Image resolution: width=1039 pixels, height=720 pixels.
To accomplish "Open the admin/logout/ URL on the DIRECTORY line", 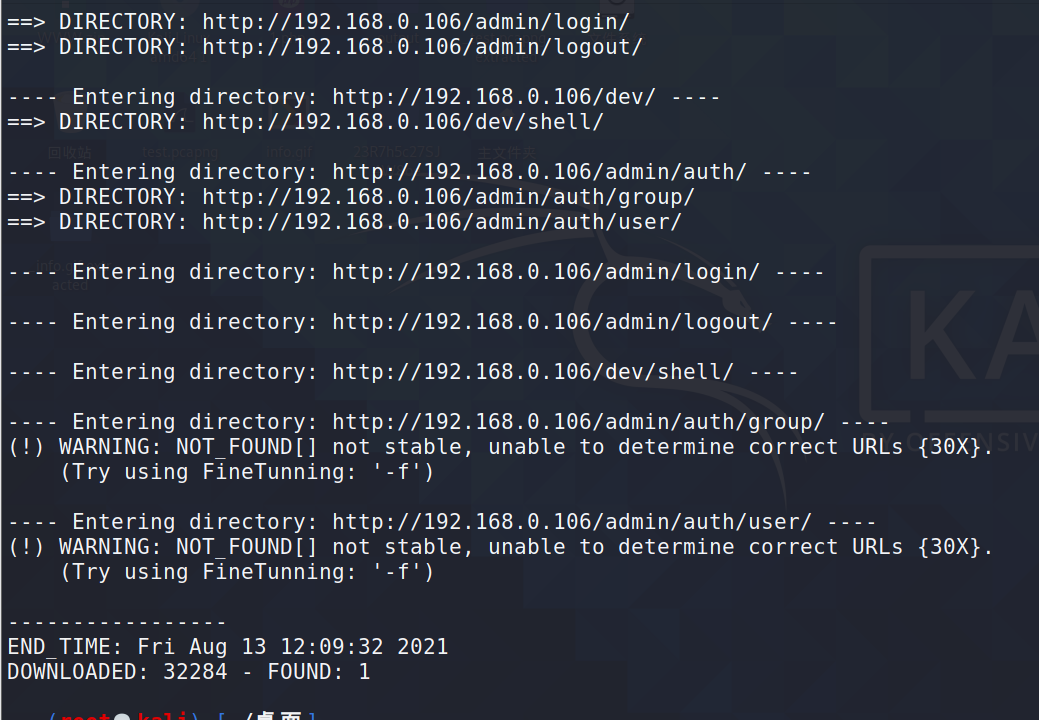I will click(x=422, y=47).
